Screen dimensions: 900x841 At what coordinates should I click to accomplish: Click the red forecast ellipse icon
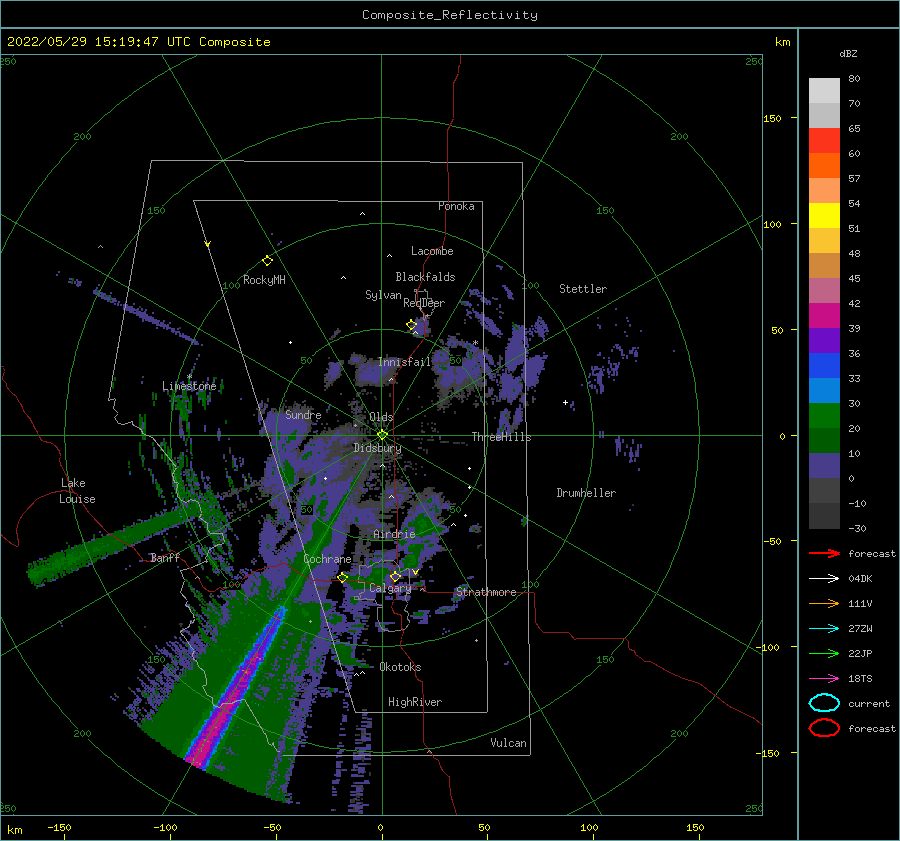[x=824, y=728]
